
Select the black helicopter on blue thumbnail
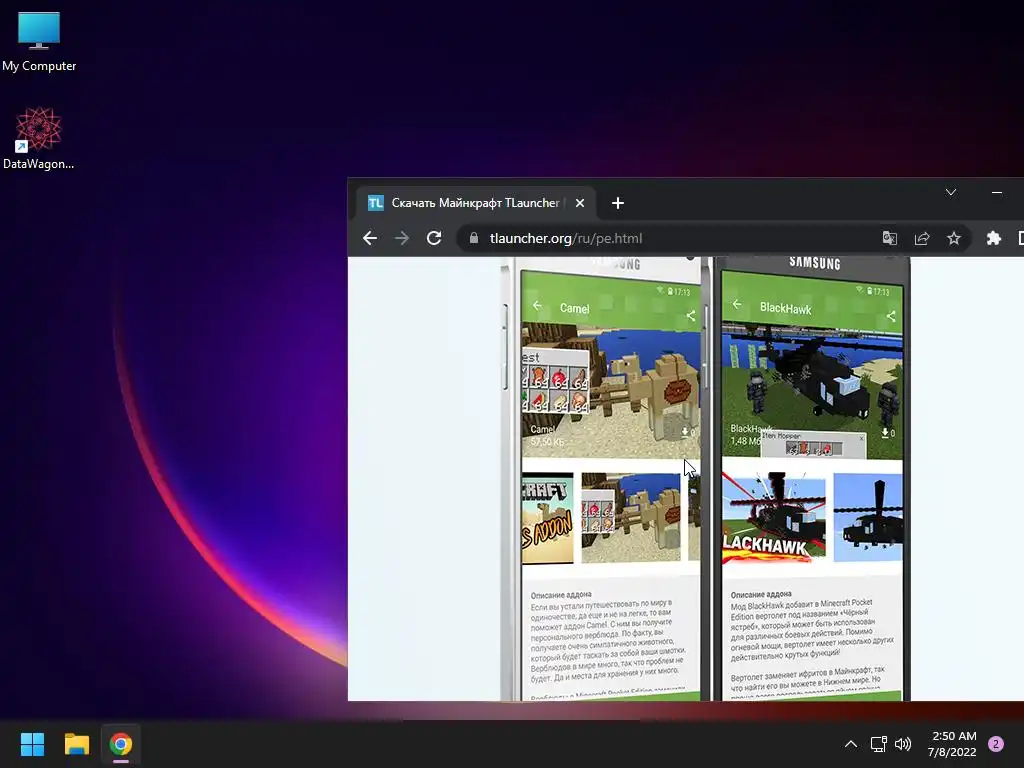click(868, 518)
